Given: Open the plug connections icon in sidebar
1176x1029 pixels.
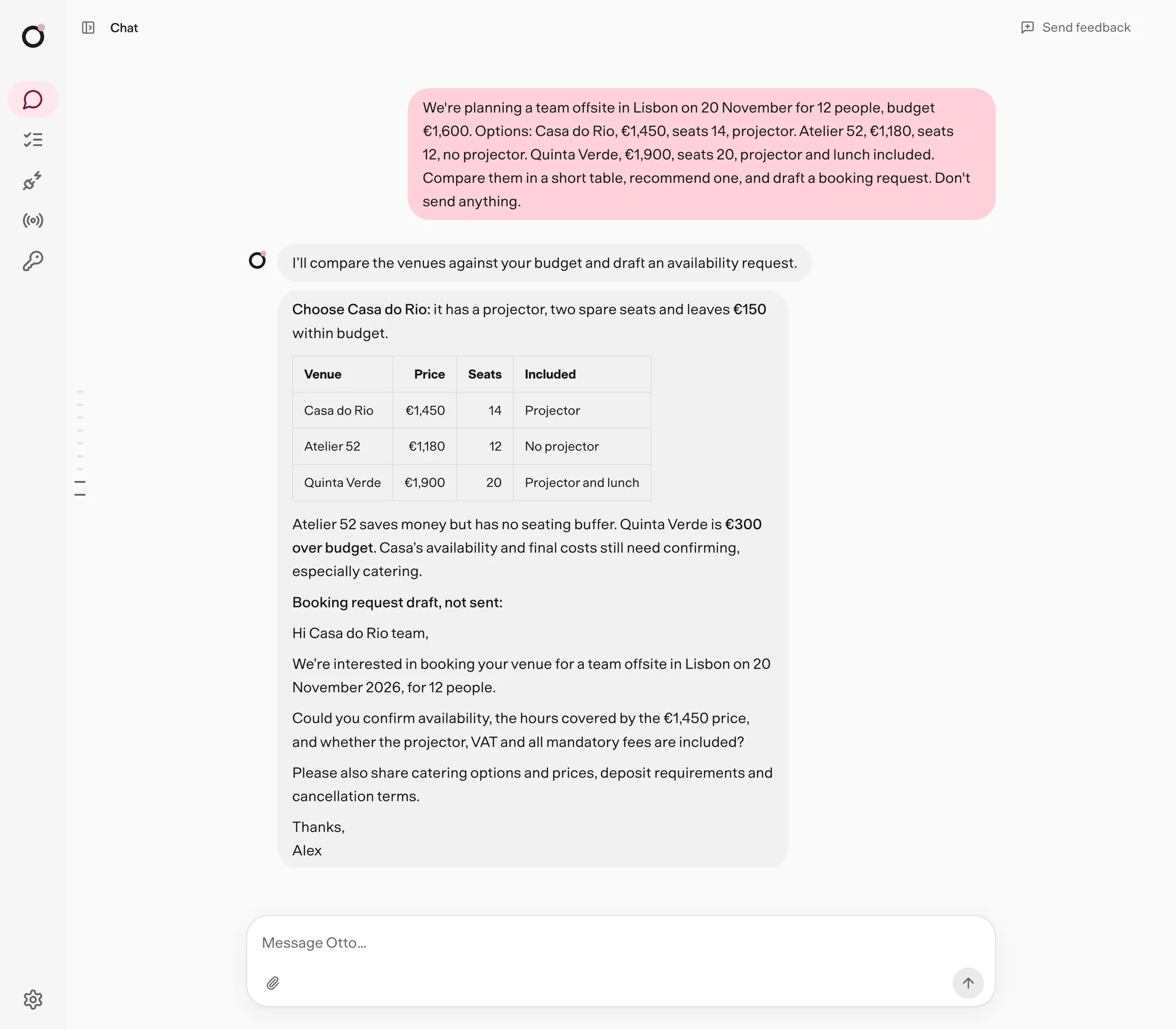Looking at the screenshot, I should [x=33, y=181].
